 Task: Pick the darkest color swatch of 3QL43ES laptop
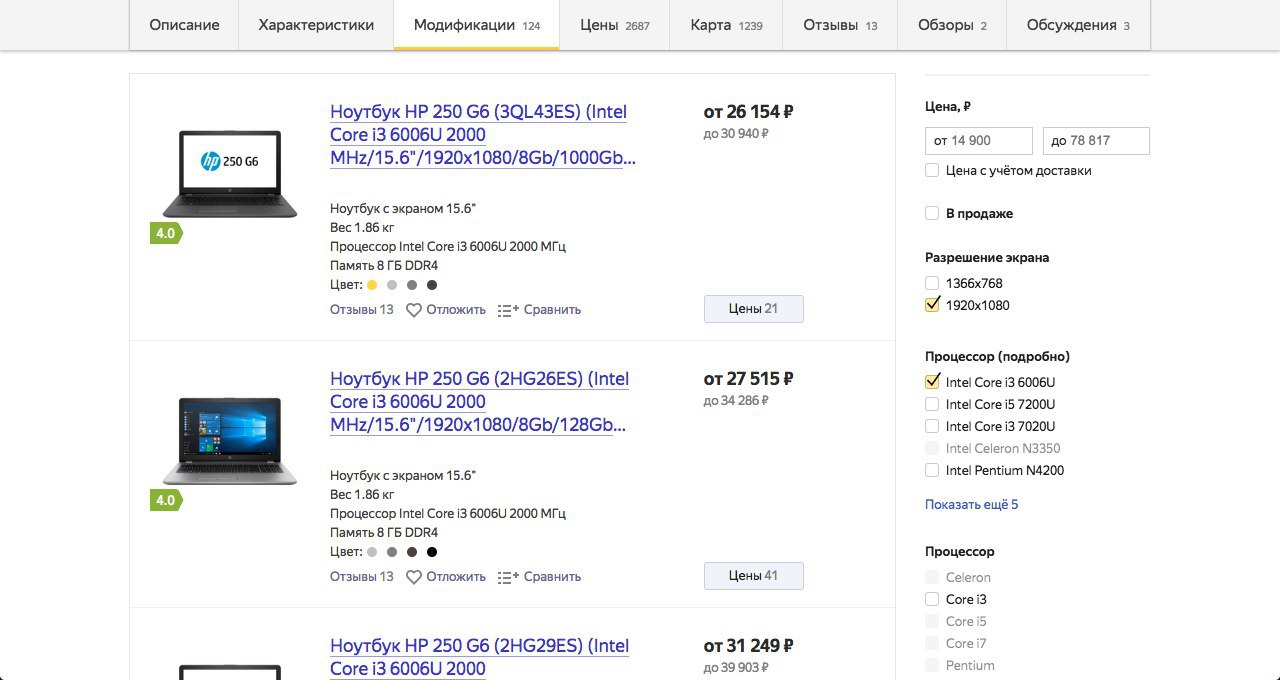pyautogui.click(x=432, y=285)
